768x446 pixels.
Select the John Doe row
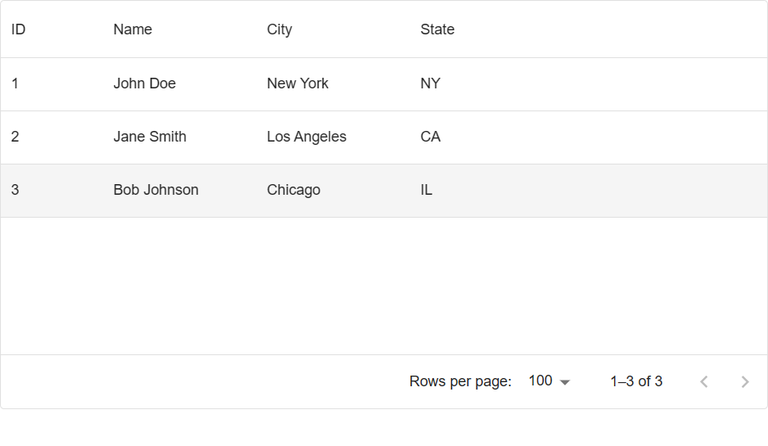pyautogui.click(x=144, y=84)
